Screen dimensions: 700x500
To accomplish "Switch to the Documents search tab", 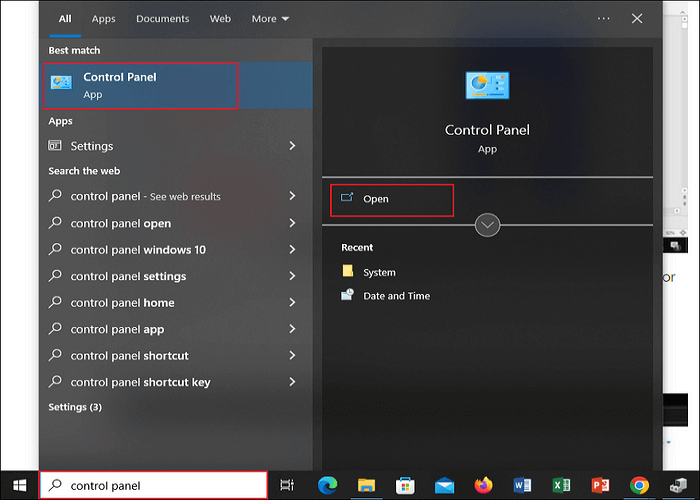I will coord(162,19).
